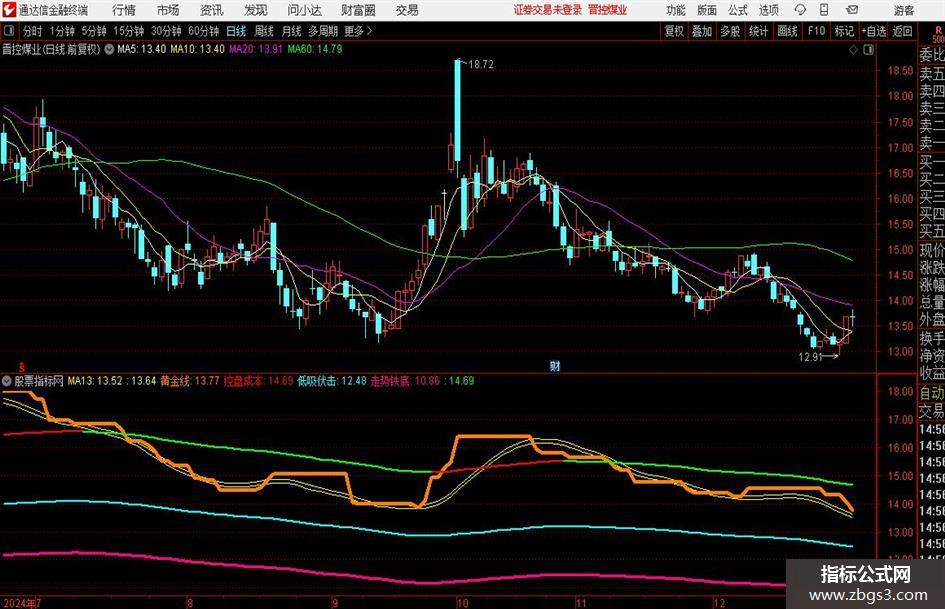Switch to the 30分钟 period tab
945x609 pixels.
(166, 31)
